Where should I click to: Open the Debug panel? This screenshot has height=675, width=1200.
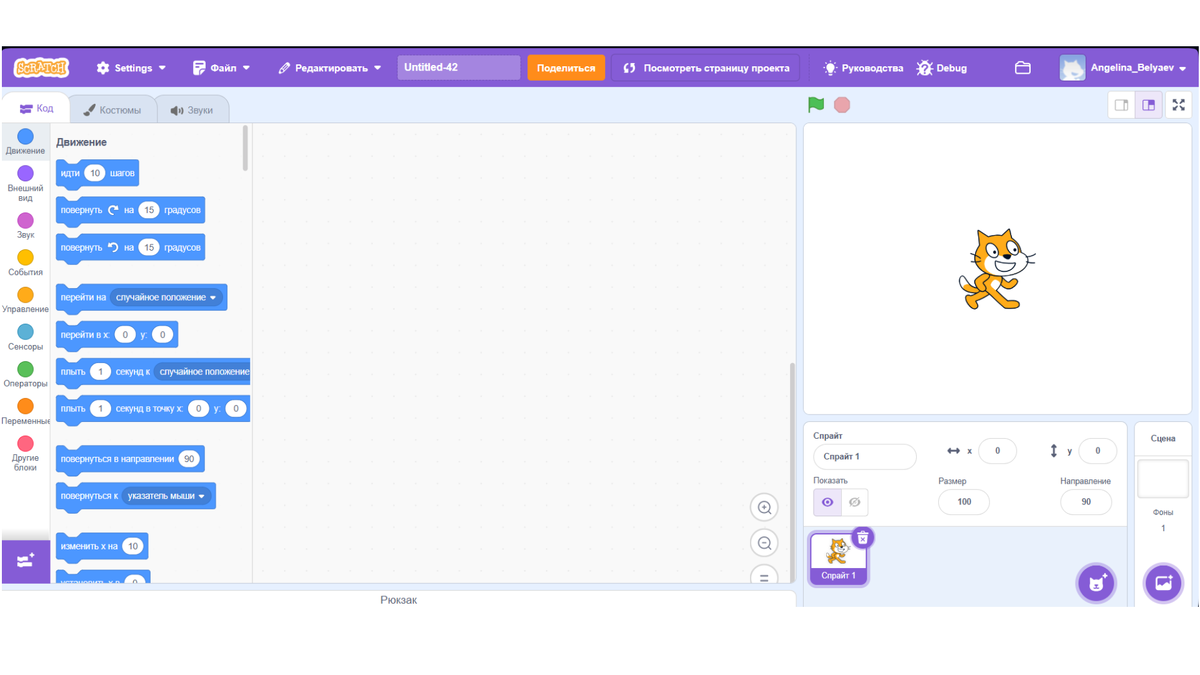(x=942, y=68)
